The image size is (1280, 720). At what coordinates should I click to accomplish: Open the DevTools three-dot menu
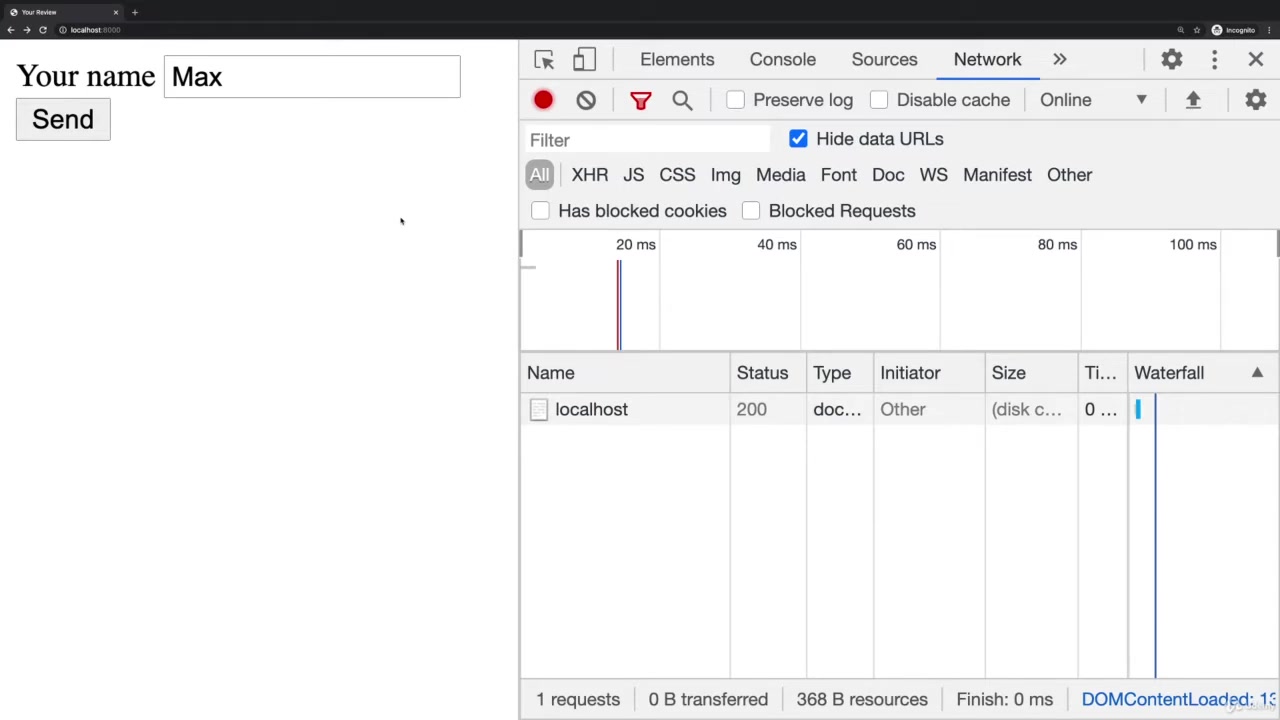1214,60
